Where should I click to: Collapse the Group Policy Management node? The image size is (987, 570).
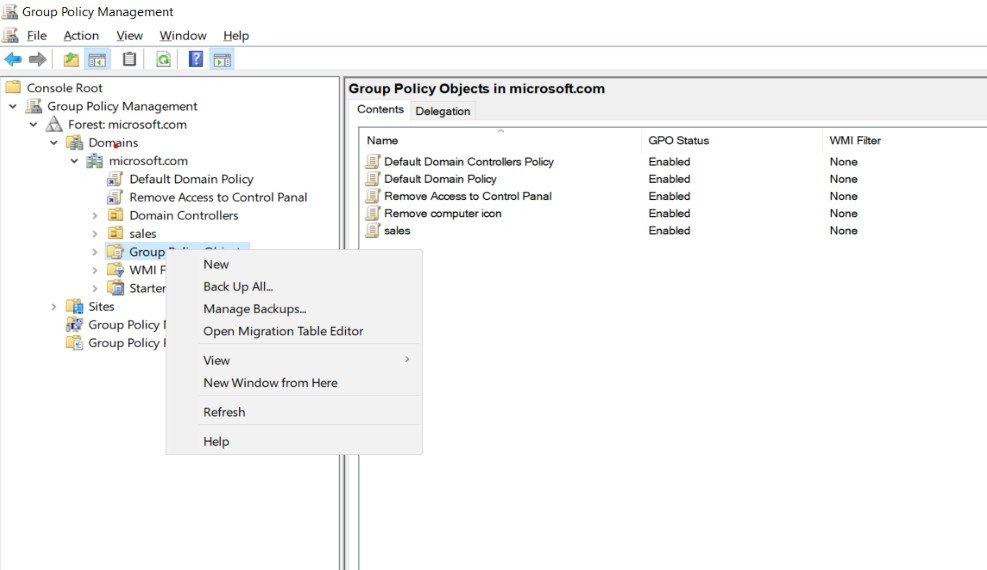[x=13, y=106]
